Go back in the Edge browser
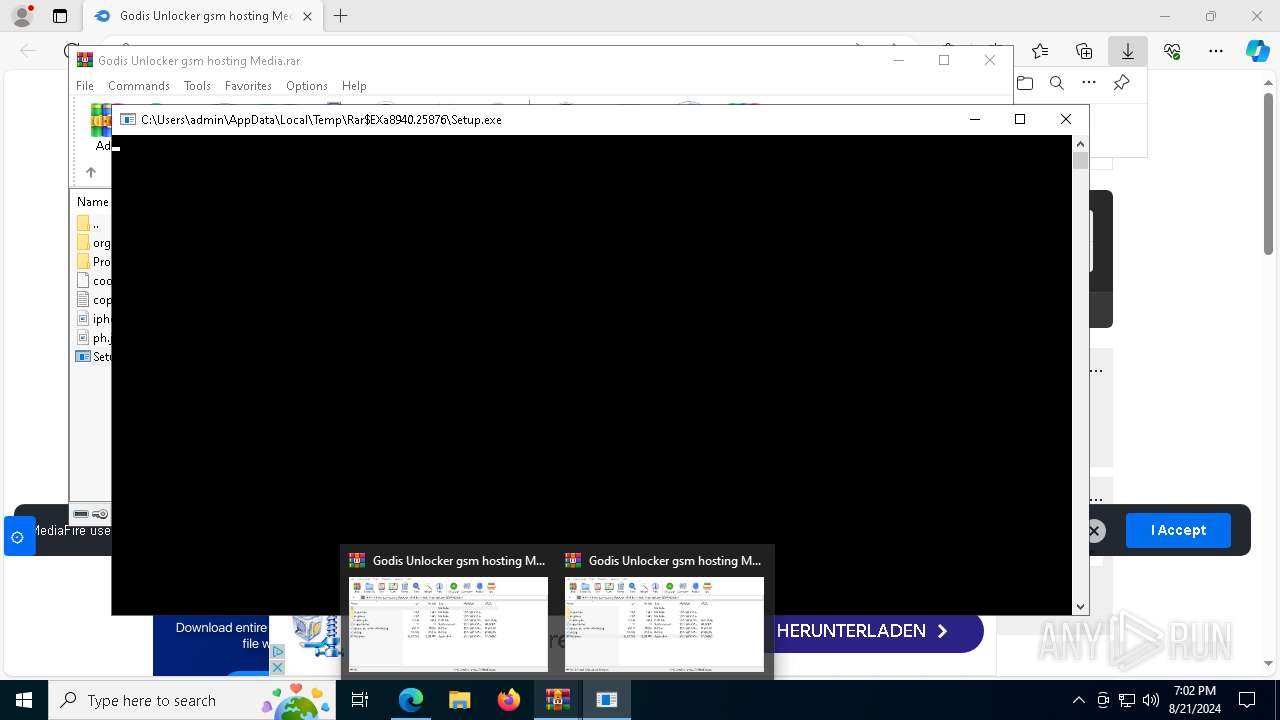1280x720 pixels. [x=28, y=51]
